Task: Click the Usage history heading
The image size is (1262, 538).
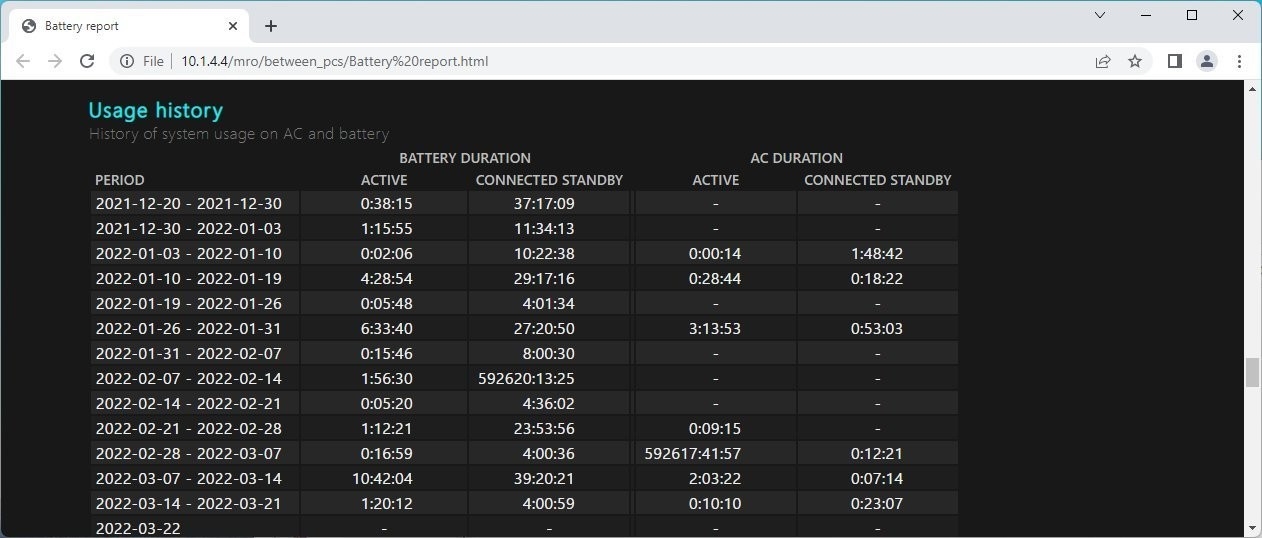Action: point(155,110)
